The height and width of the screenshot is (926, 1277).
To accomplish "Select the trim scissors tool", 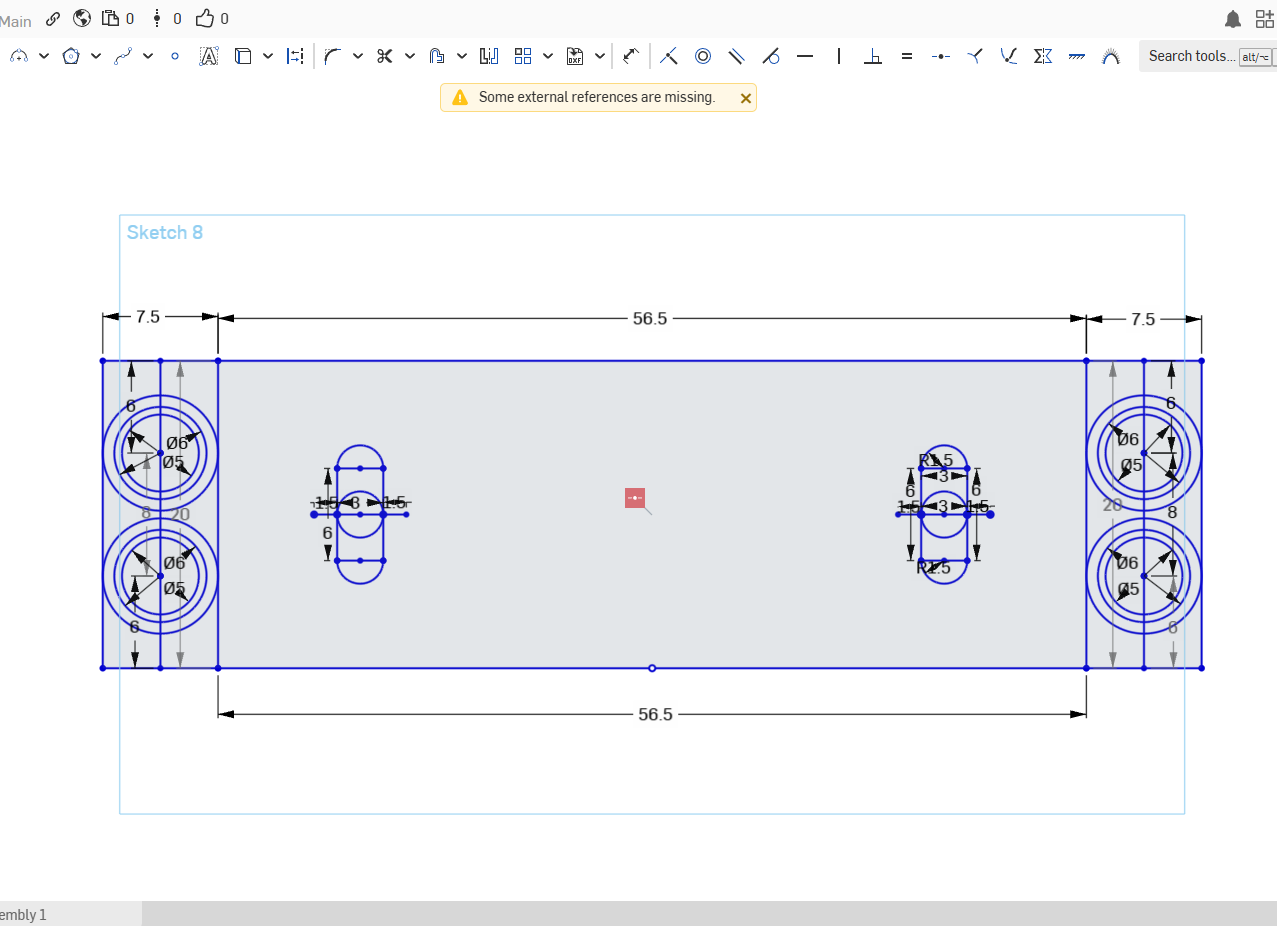I will pyautogui.click(x=384, y=56).
